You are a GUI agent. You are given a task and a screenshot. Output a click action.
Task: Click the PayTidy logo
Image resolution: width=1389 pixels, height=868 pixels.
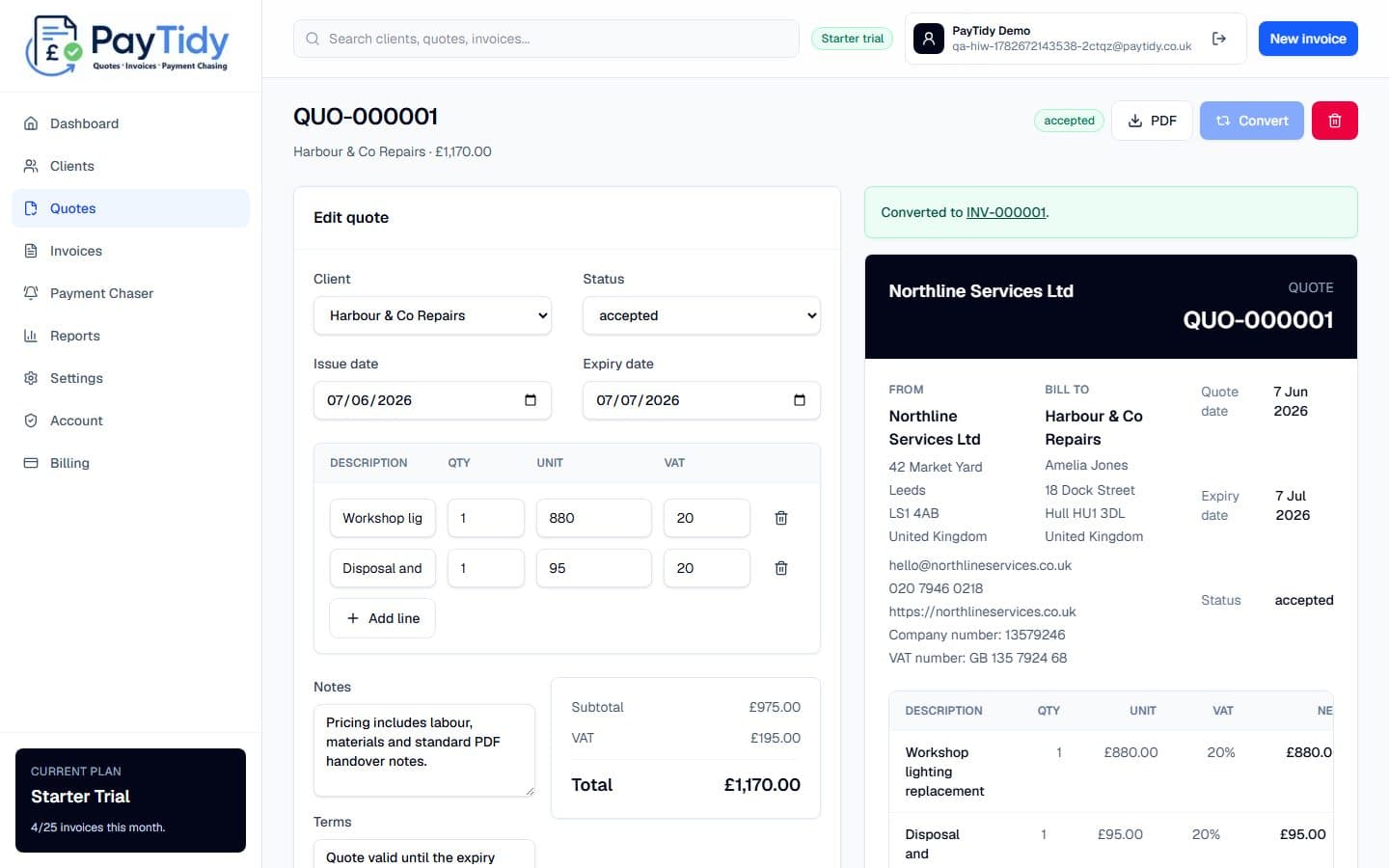click(126, 44)
